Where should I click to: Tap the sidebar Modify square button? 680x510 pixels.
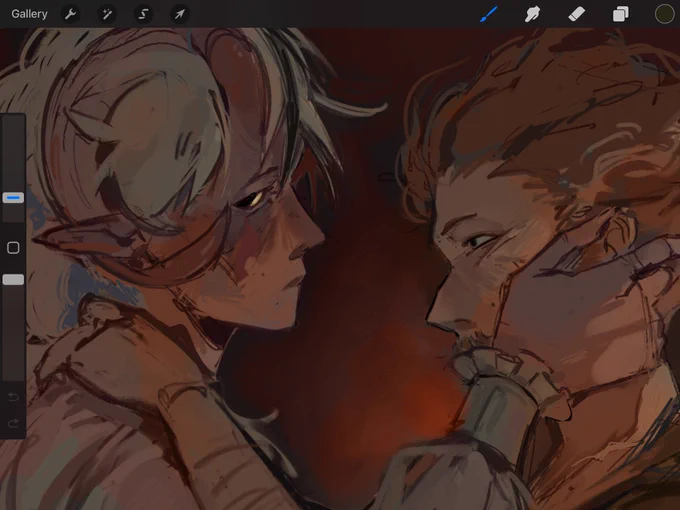click(13, 248)
